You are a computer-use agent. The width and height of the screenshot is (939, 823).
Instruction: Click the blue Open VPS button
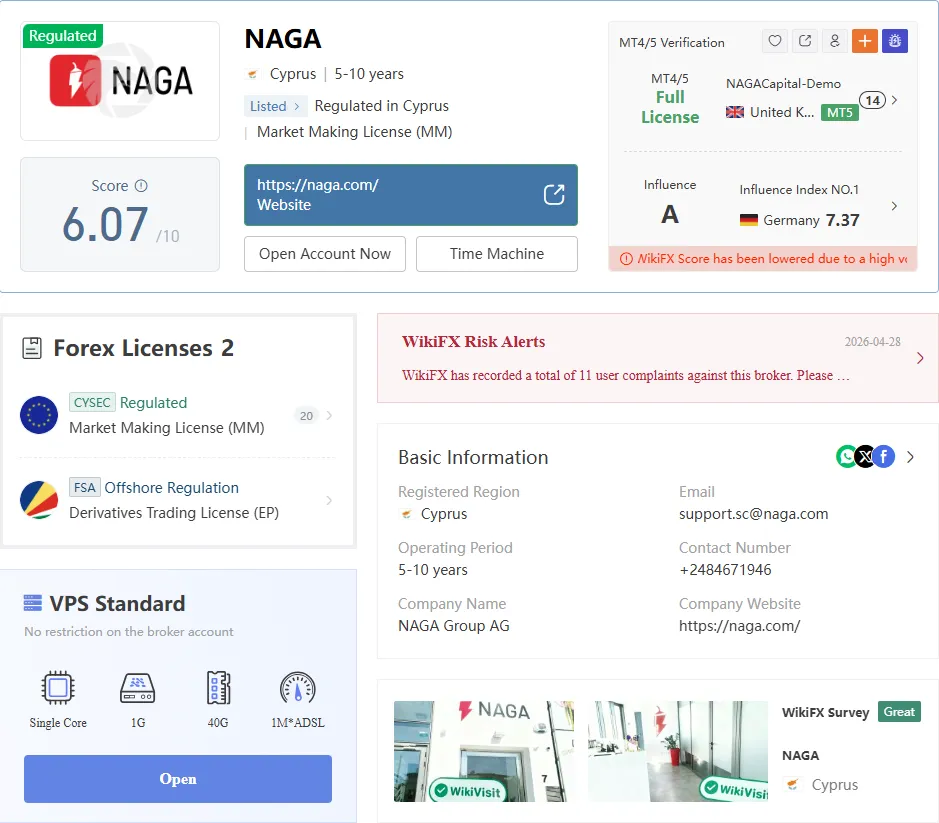click(x=178, y=779)
